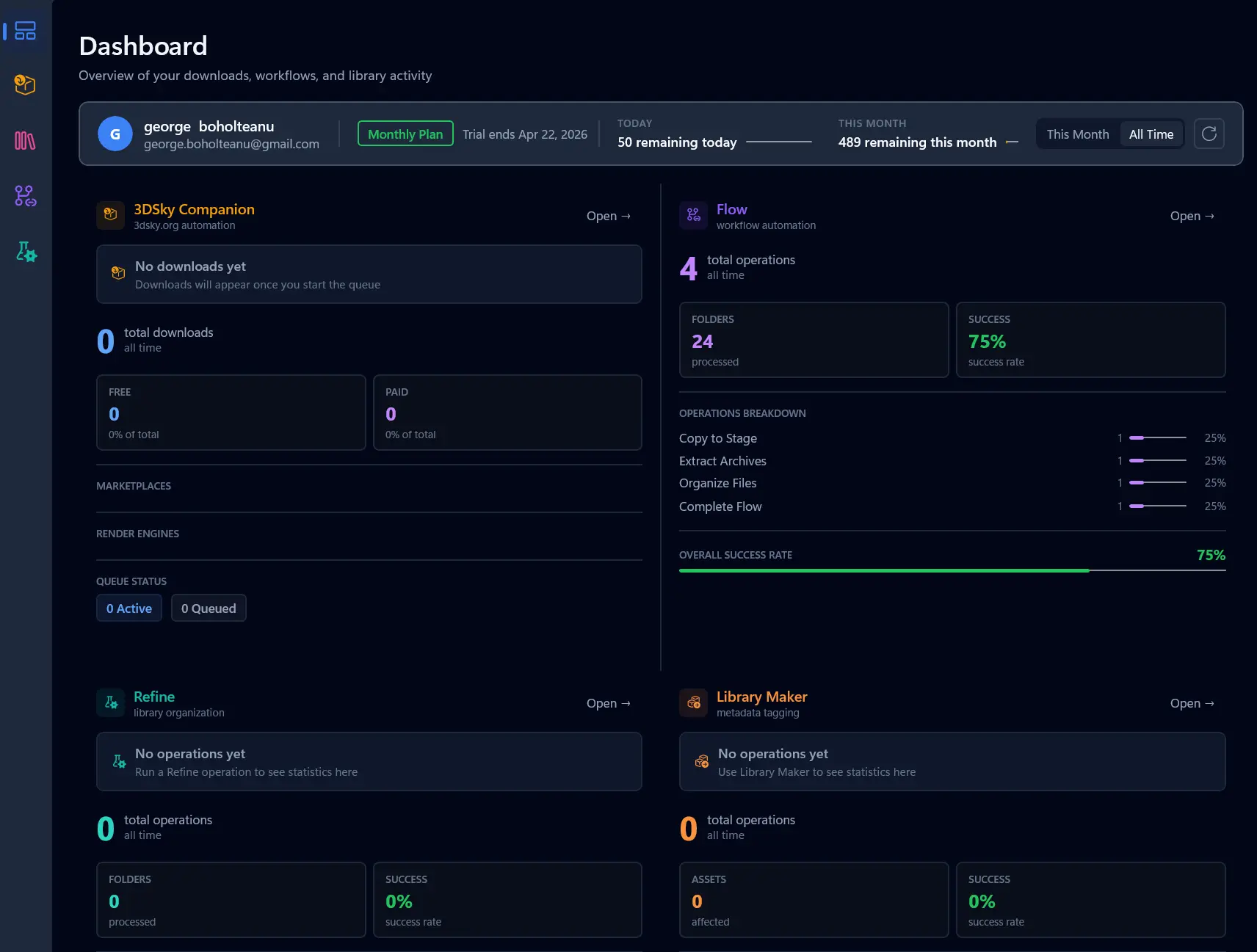Click the 489 remaining this month text
Screen dimensions: 1257x952
click(917, 142)
